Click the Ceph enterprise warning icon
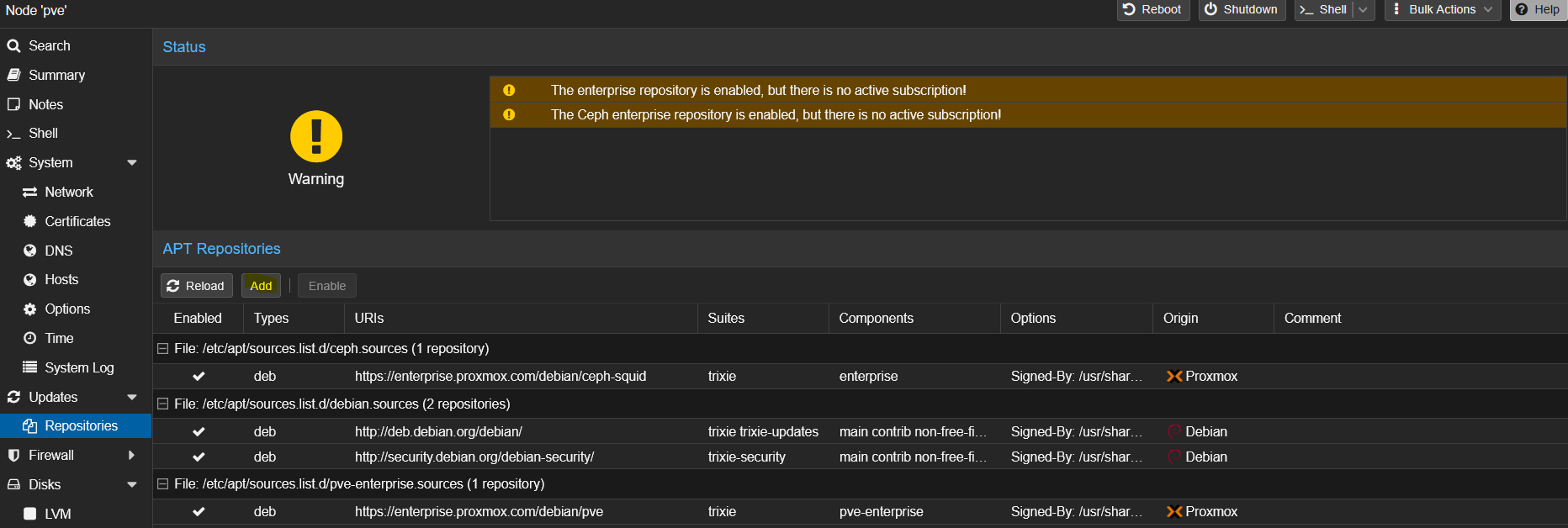Image resolution: width=1568 pixels, height=528 pixels. point(509,114)
